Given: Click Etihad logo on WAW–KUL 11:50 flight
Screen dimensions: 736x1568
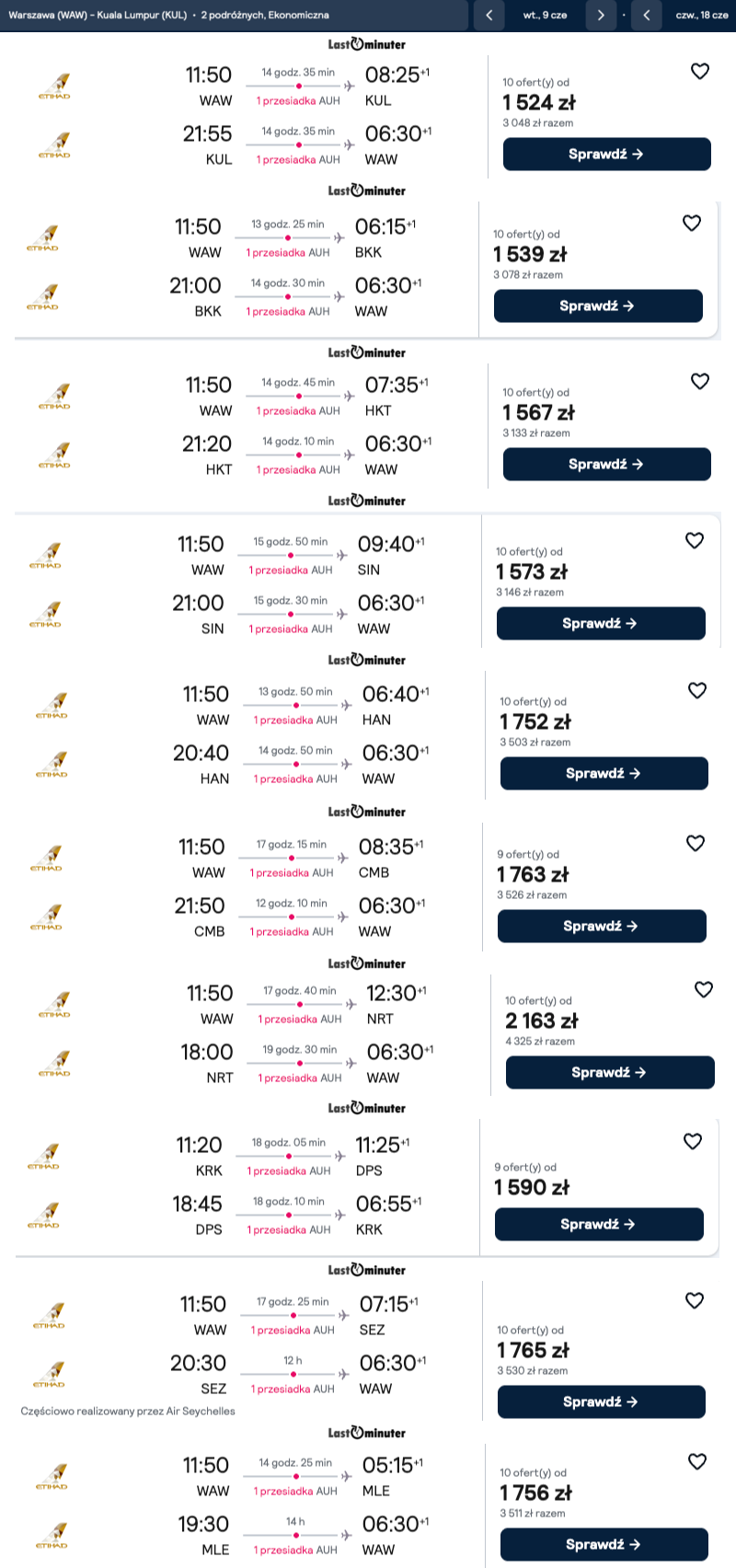Looking at the screenshot, I should [54, 86].
